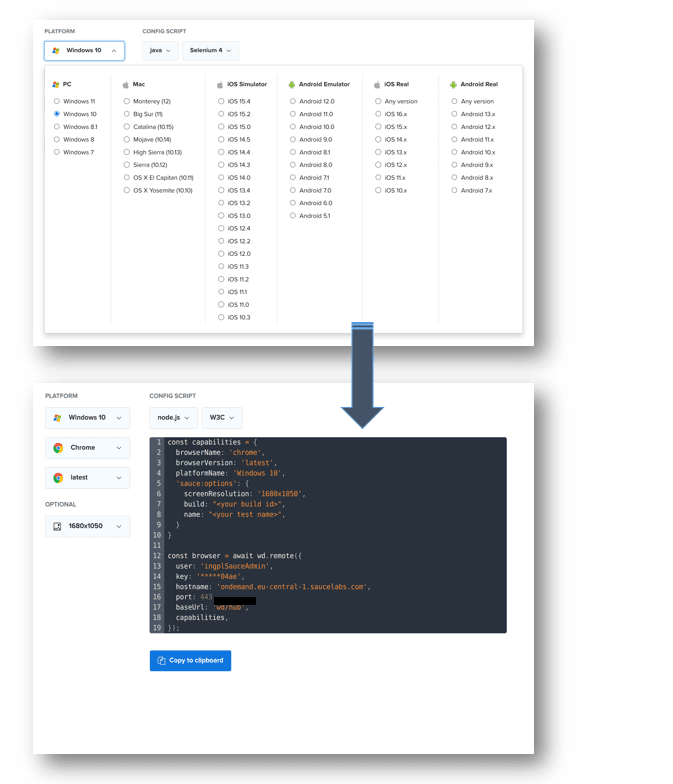The width and height of the screenshot is (673, 784).
Task: Select iOS 10.3 simulator option
Action: coord(221,317)
